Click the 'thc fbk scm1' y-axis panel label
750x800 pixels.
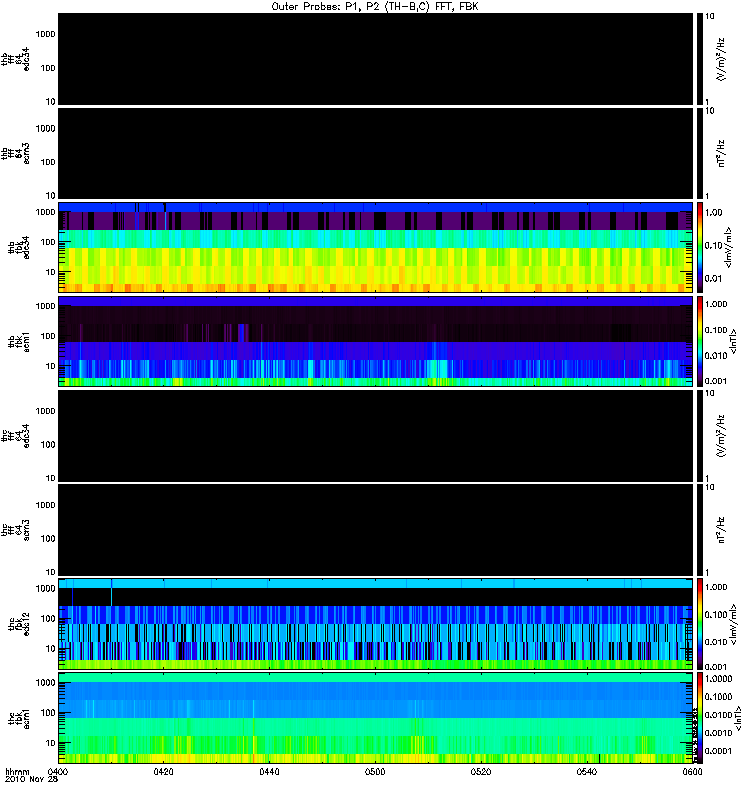[x=18, y=718]
